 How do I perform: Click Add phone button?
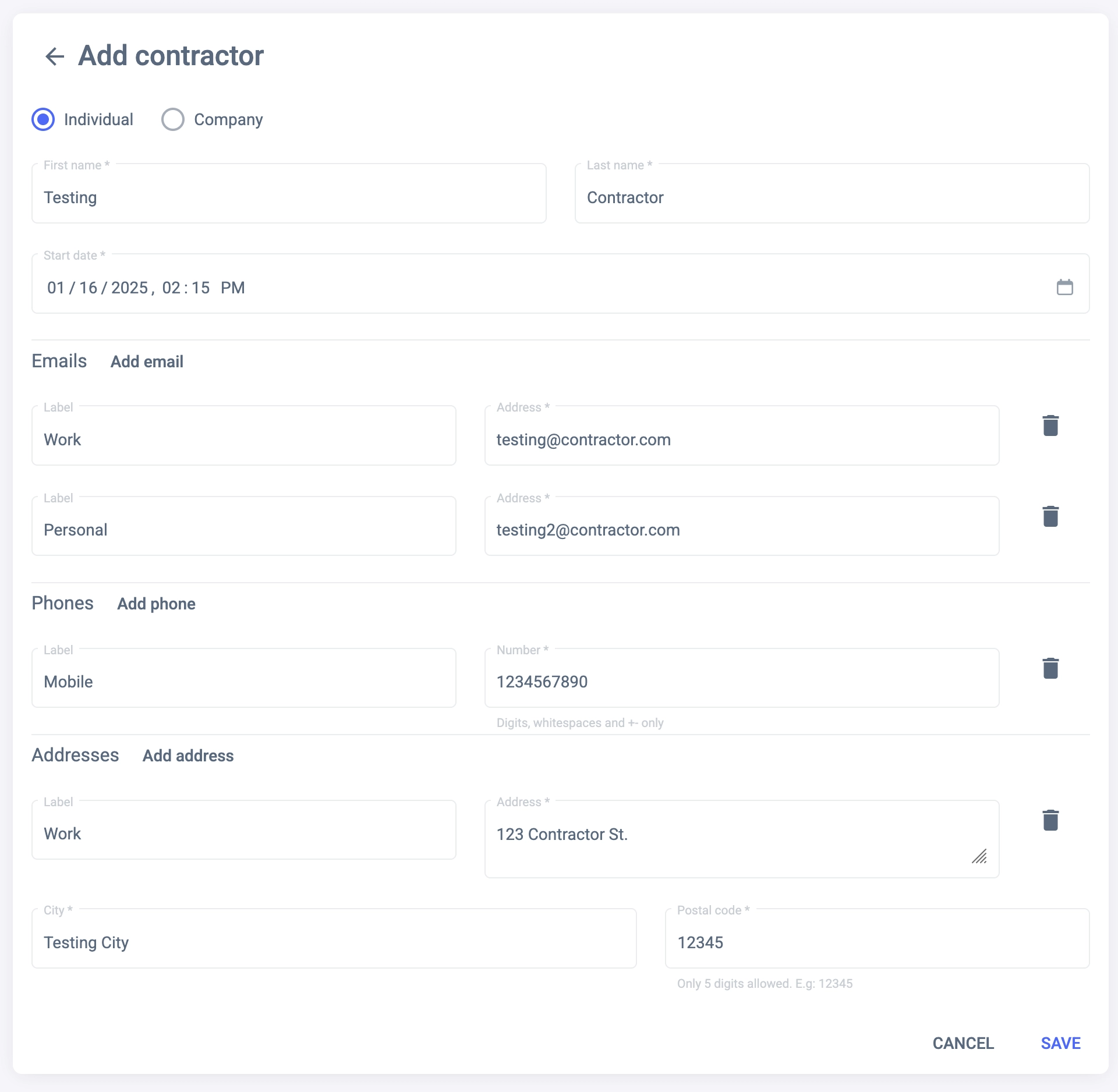(156, 604)
